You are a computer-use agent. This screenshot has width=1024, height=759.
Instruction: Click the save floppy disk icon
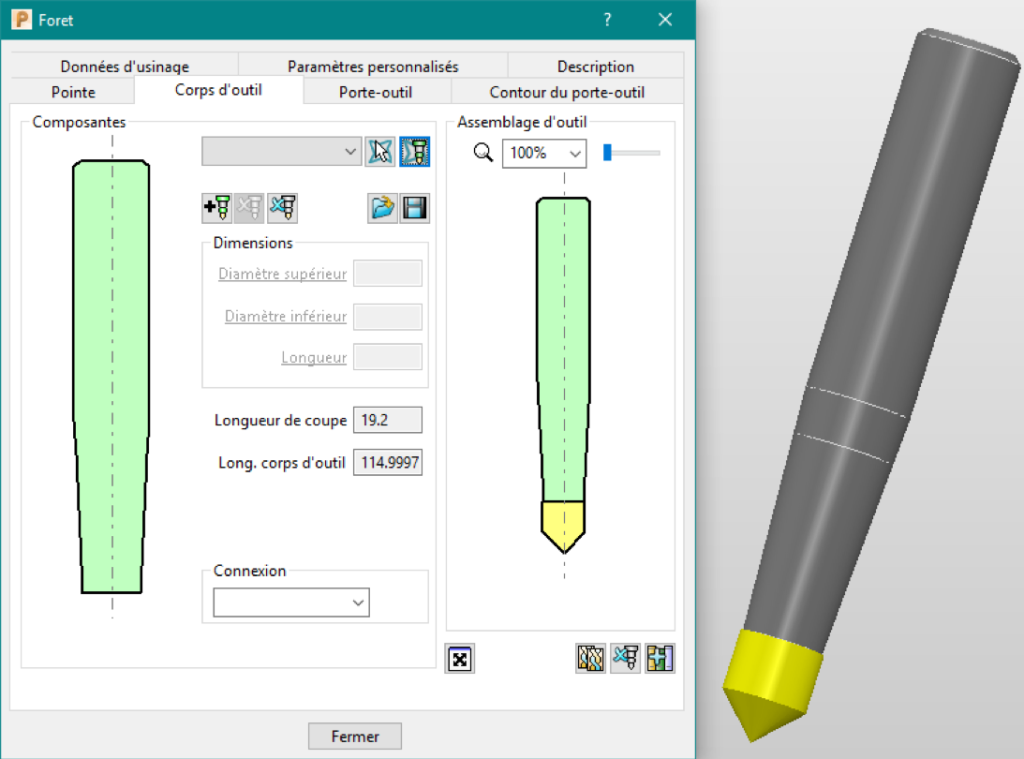tap(415, 208)
